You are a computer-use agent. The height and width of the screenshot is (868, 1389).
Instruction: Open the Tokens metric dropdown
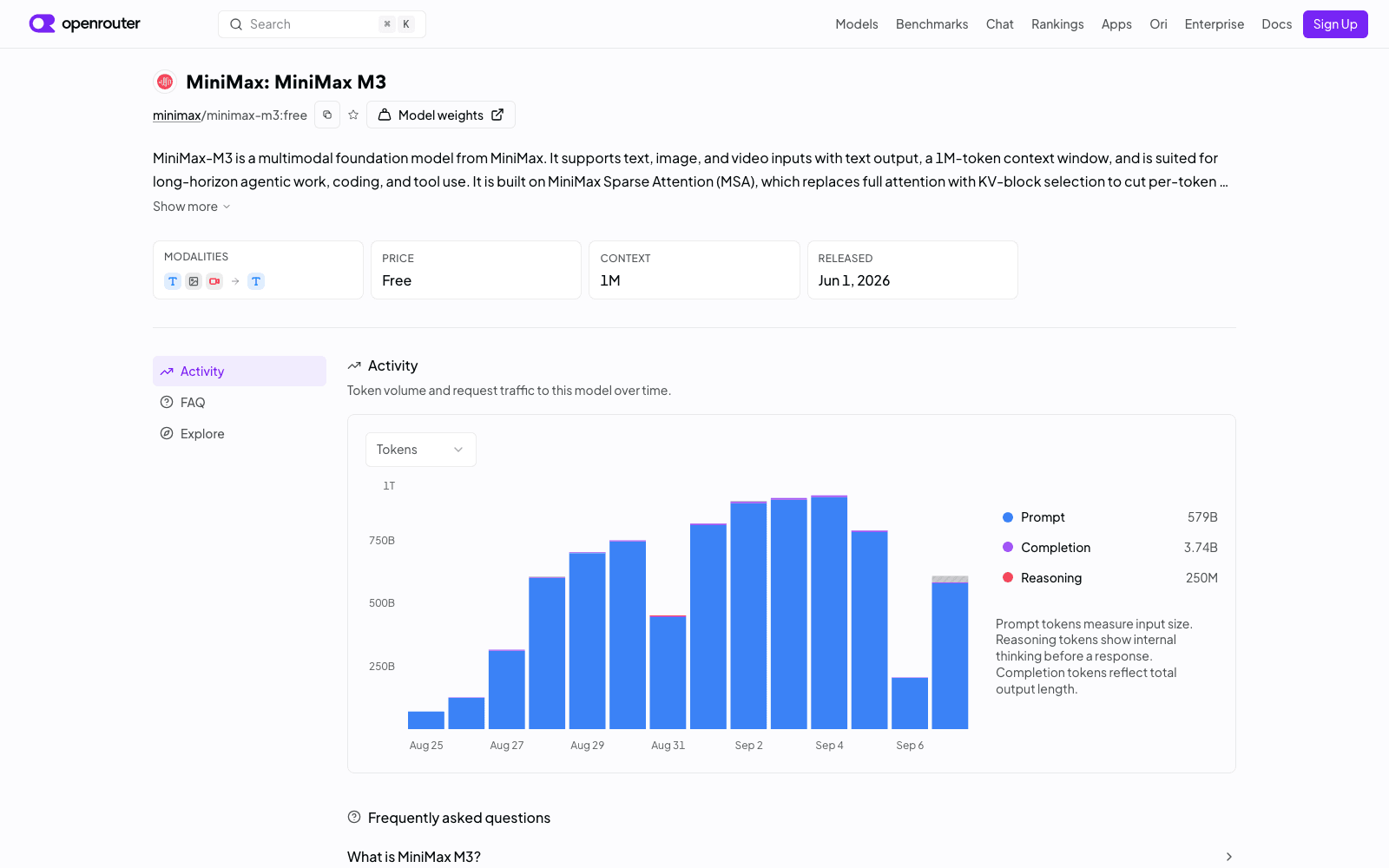point(421,450)
